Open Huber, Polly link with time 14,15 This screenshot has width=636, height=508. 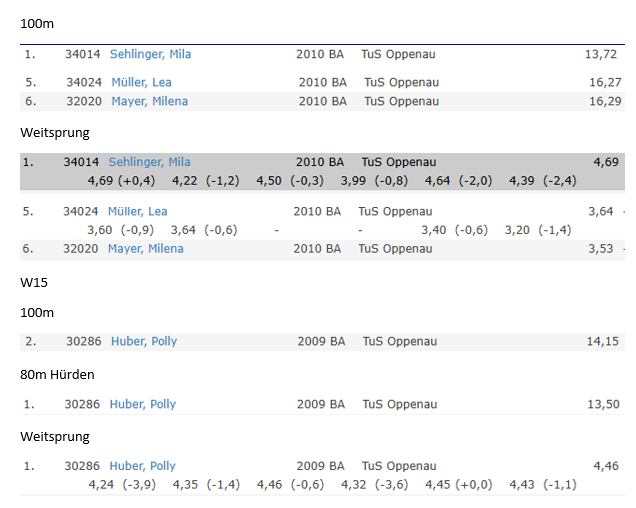[144, 341]
